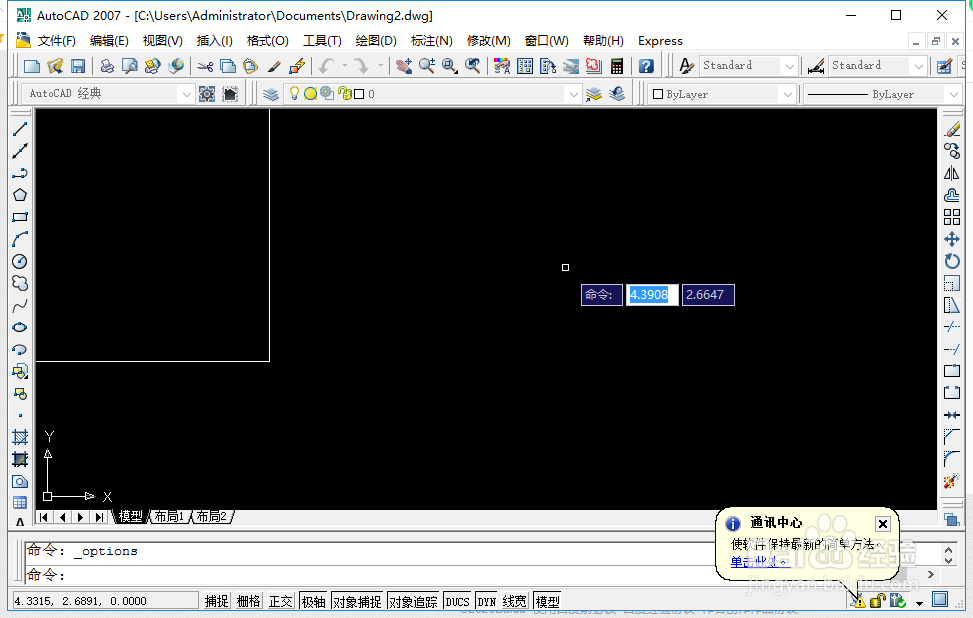Close the 通讯中心 notification balloon
The image size is (973, 618).
pos(882,524)
